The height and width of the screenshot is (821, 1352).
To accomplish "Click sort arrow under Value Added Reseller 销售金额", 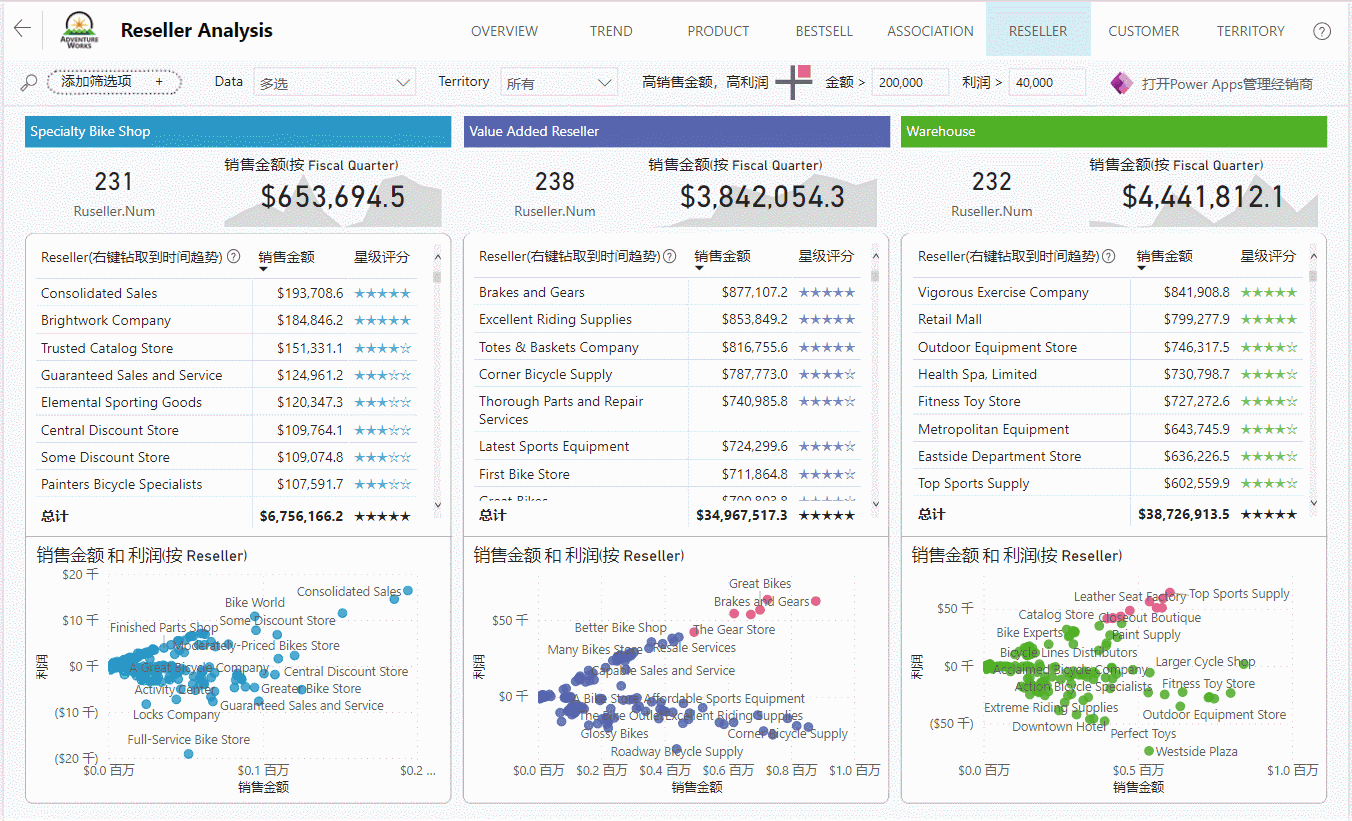I will click(699, 268).
